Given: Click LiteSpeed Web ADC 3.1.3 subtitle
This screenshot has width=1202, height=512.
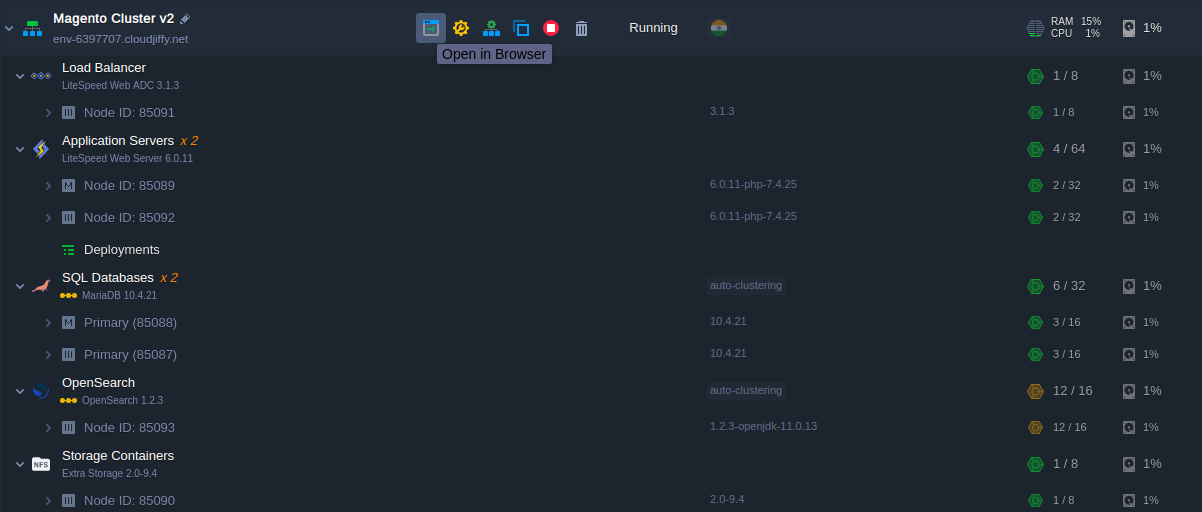Looking at the screenshot, I should (120, 86).
